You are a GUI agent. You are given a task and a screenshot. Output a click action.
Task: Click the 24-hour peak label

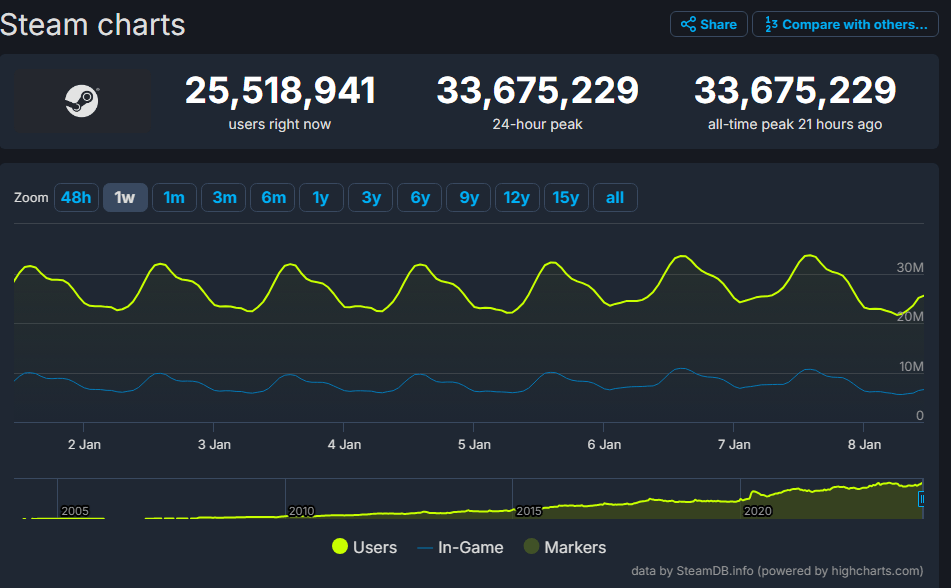(537, 124)
